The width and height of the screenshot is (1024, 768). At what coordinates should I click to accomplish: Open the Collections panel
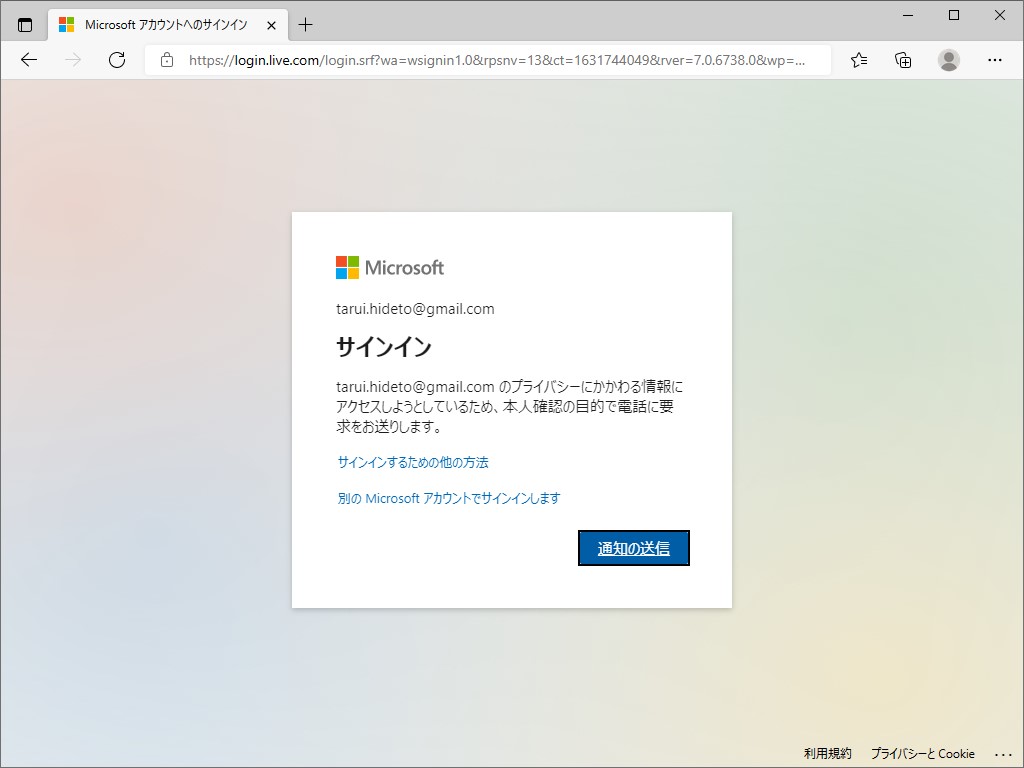(903, 60)
